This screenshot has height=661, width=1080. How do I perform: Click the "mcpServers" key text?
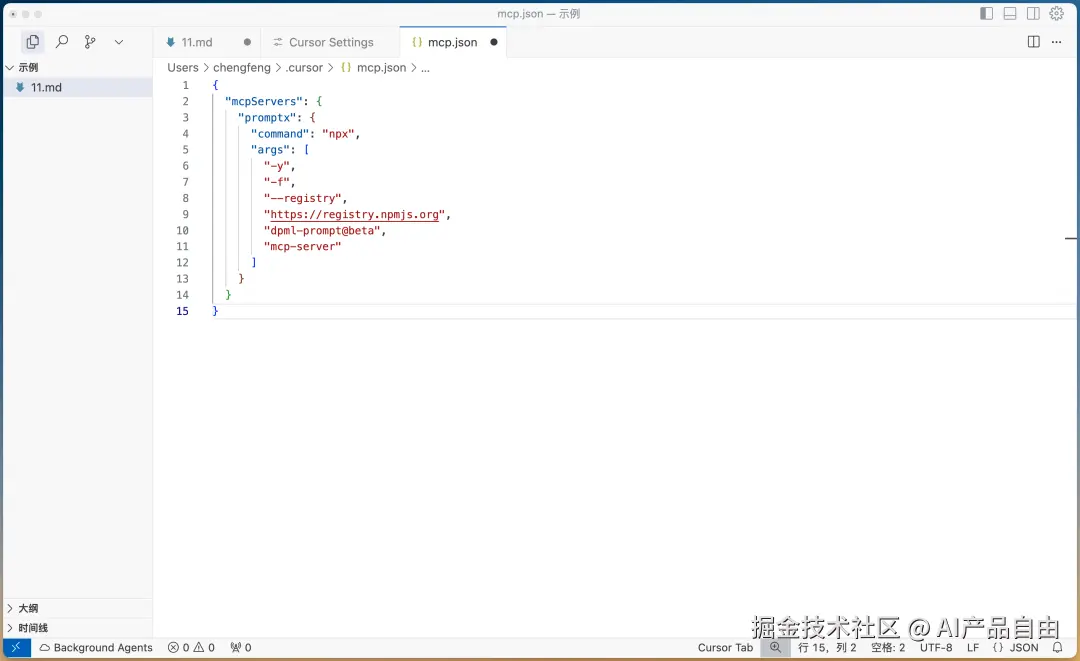click(263, 101)
